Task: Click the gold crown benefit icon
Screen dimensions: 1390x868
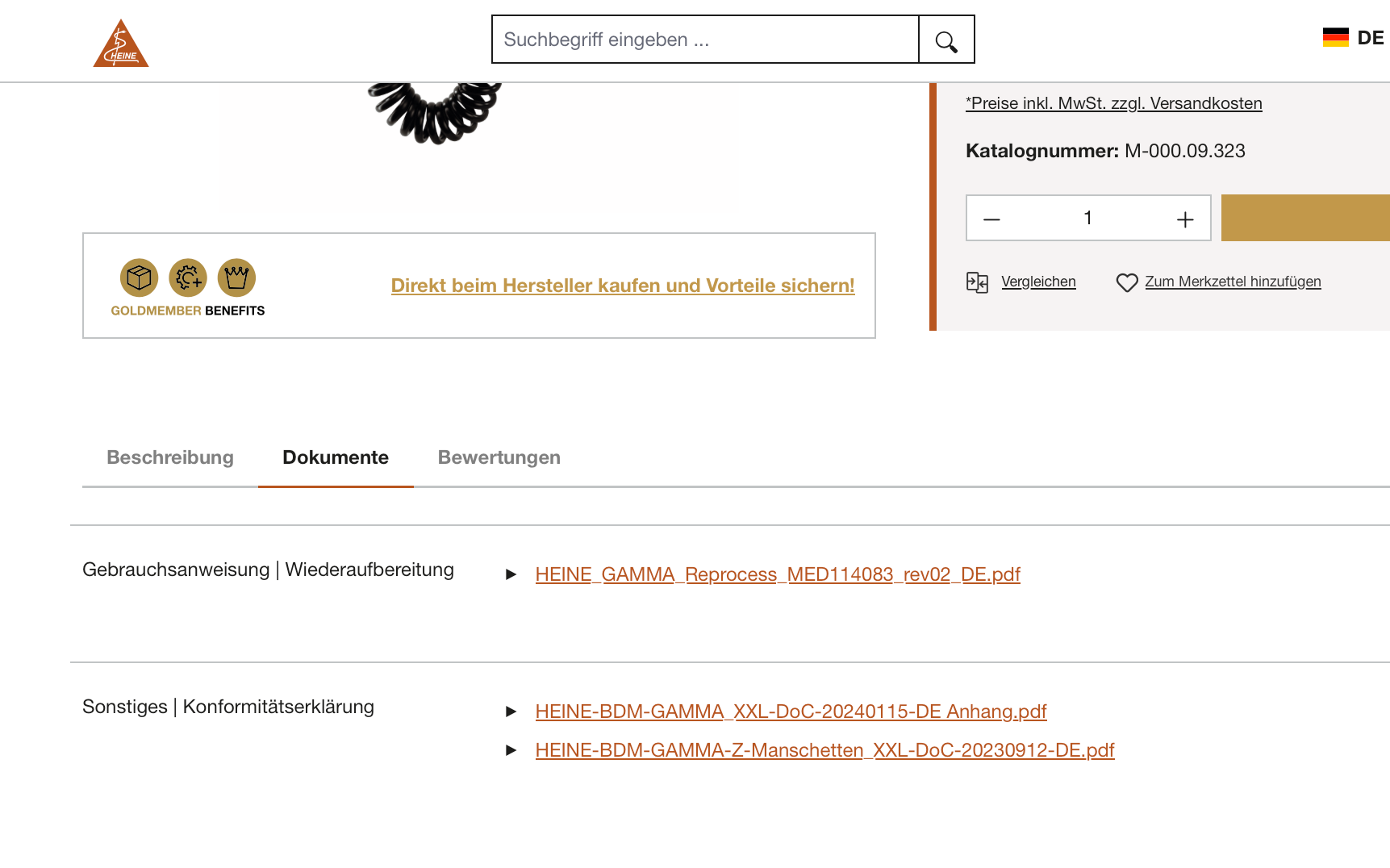Action: coord(236,278)
